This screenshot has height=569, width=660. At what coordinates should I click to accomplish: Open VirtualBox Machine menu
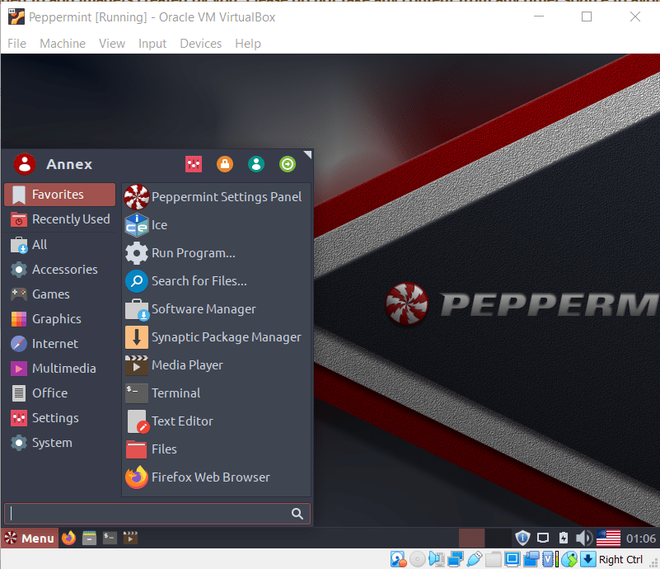[x=63, y=43]
